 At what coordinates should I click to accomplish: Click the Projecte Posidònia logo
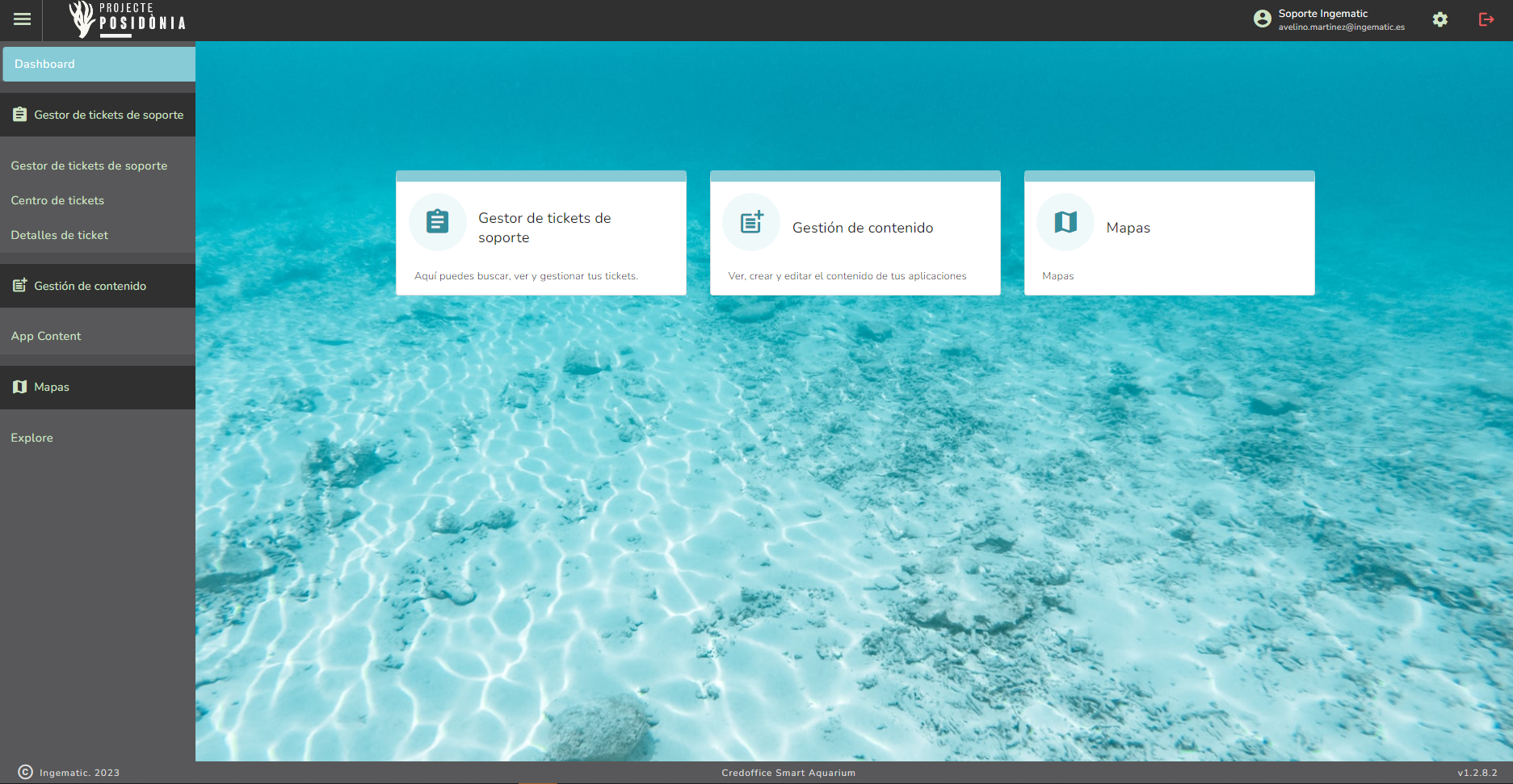tap(128, 19)
